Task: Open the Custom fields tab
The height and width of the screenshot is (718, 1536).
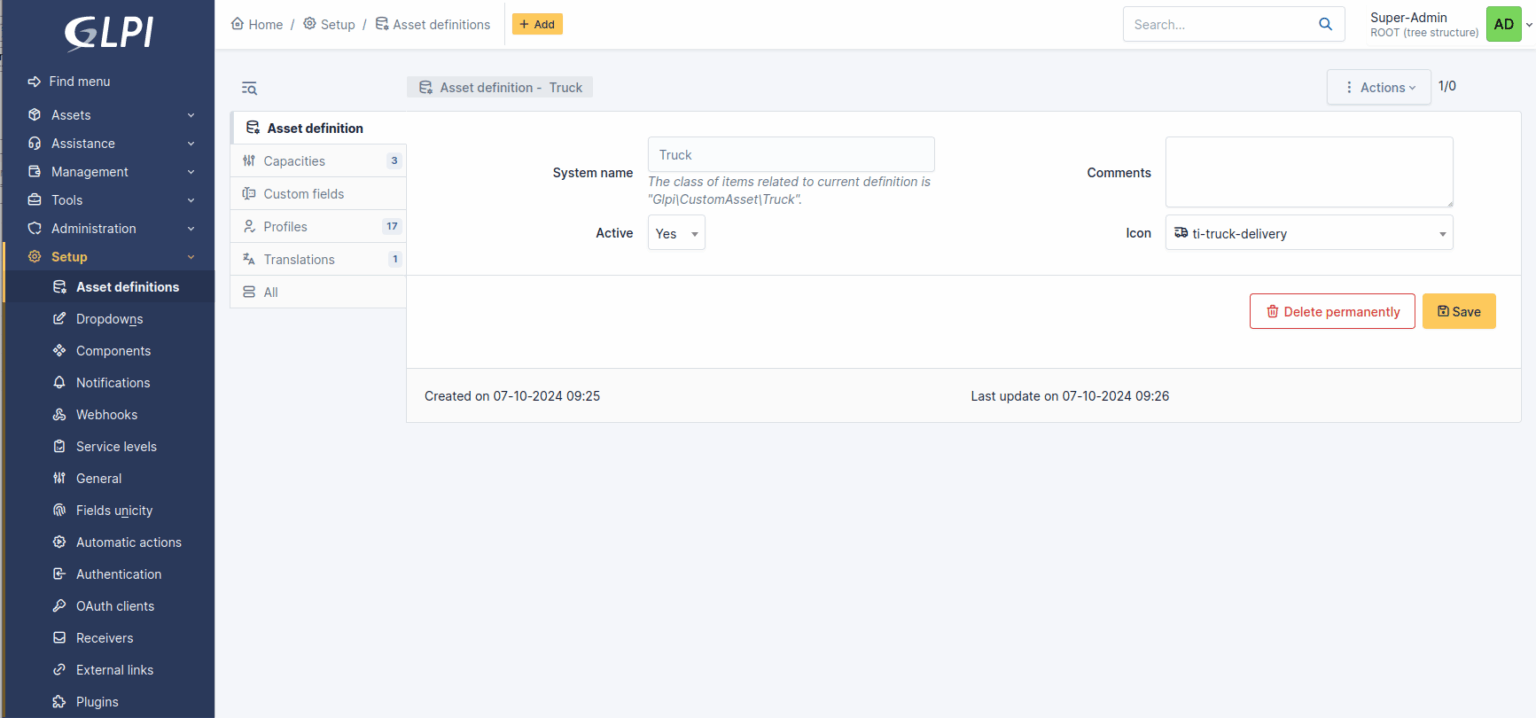Action: pyautogui.click(x=303, y=194)
